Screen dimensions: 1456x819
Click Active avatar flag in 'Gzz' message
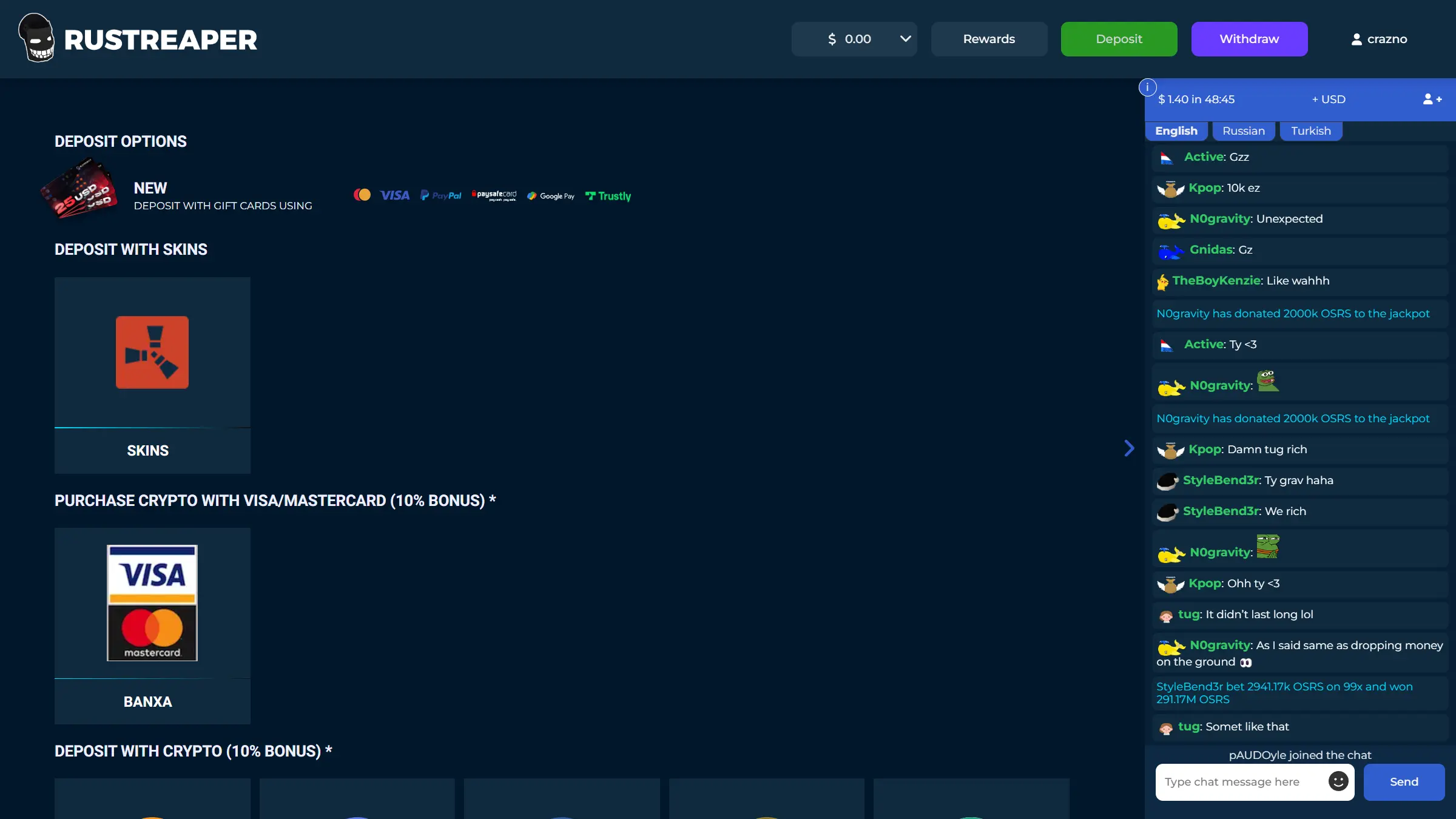coord(1166,158)
